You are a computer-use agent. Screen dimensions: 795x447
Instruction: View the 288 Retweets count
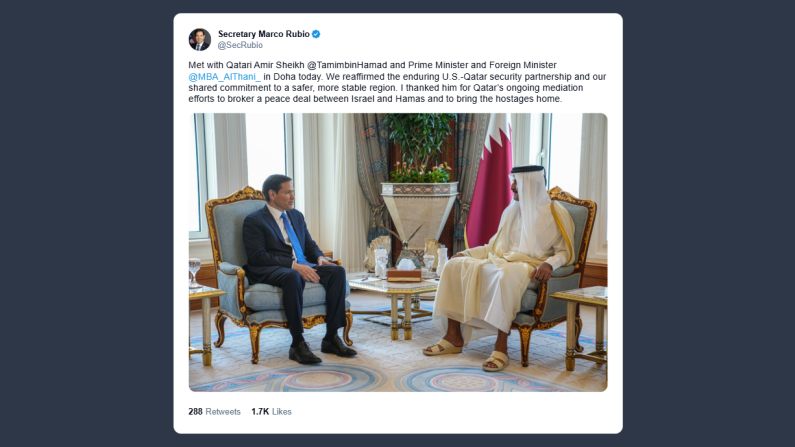214,412
